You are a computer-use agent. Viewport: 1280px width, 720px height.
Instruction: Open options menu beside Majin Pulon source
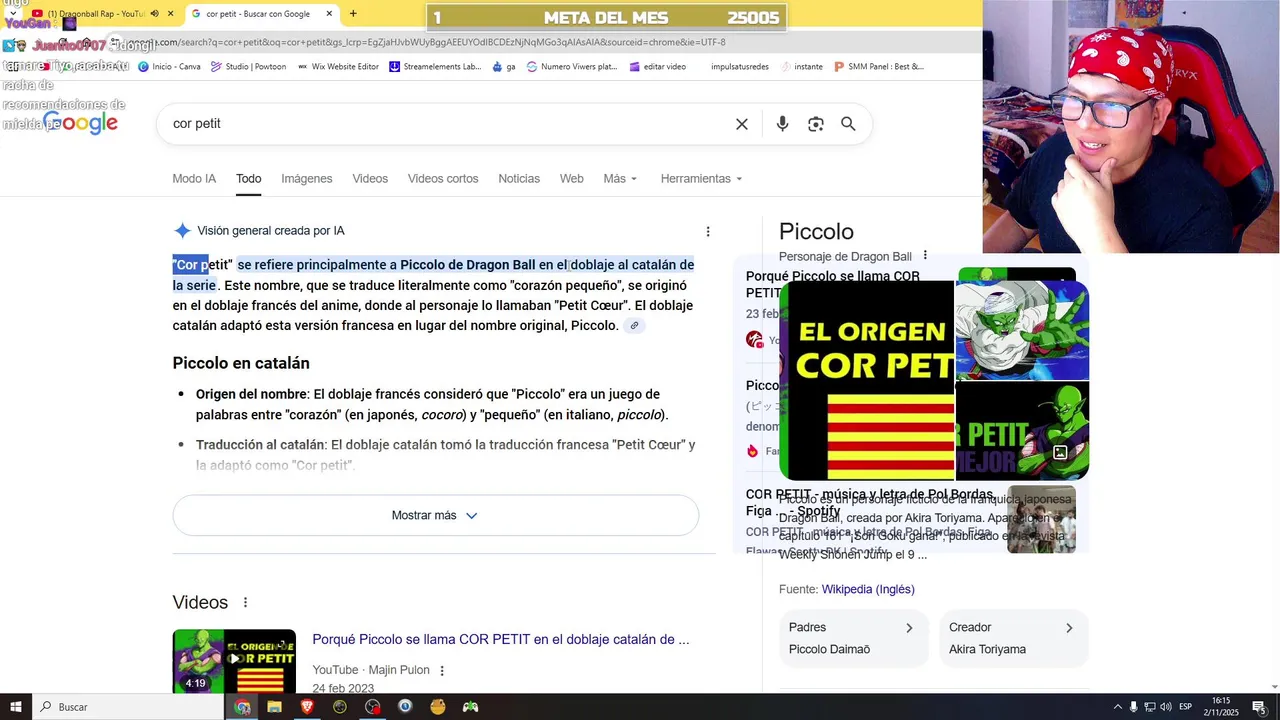[x=442, y=670]
